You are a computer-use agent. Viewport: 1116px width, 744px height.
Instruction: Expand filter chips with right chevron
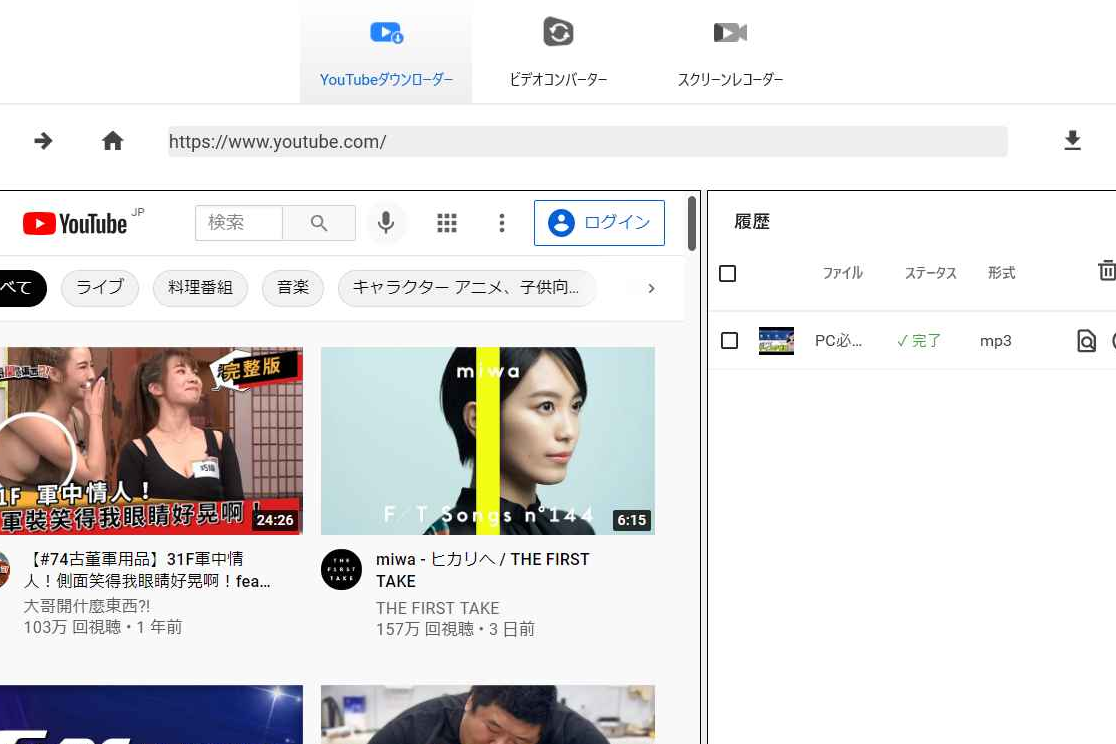pos(651,288)
